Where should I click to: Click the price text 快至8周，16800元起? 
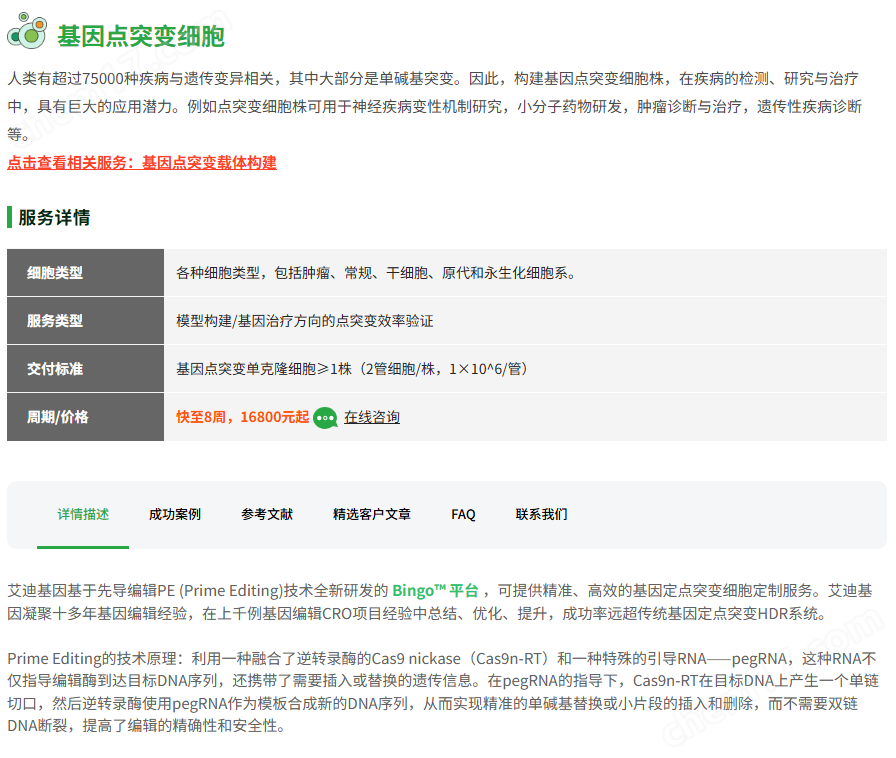(242, 417)
